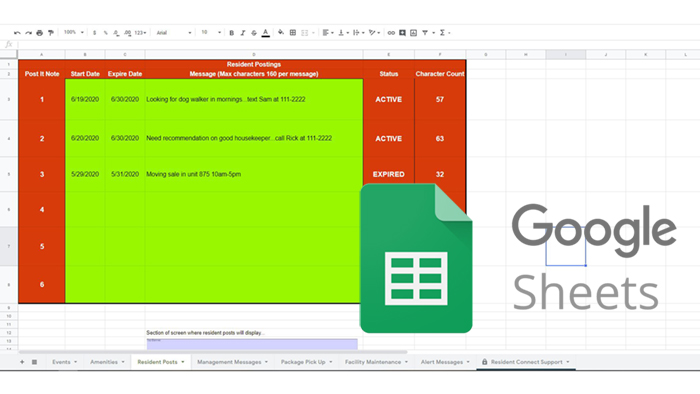Click the select-all corner box
The width and height of the screenshot is (700, 394).
(x=8, y=54)
